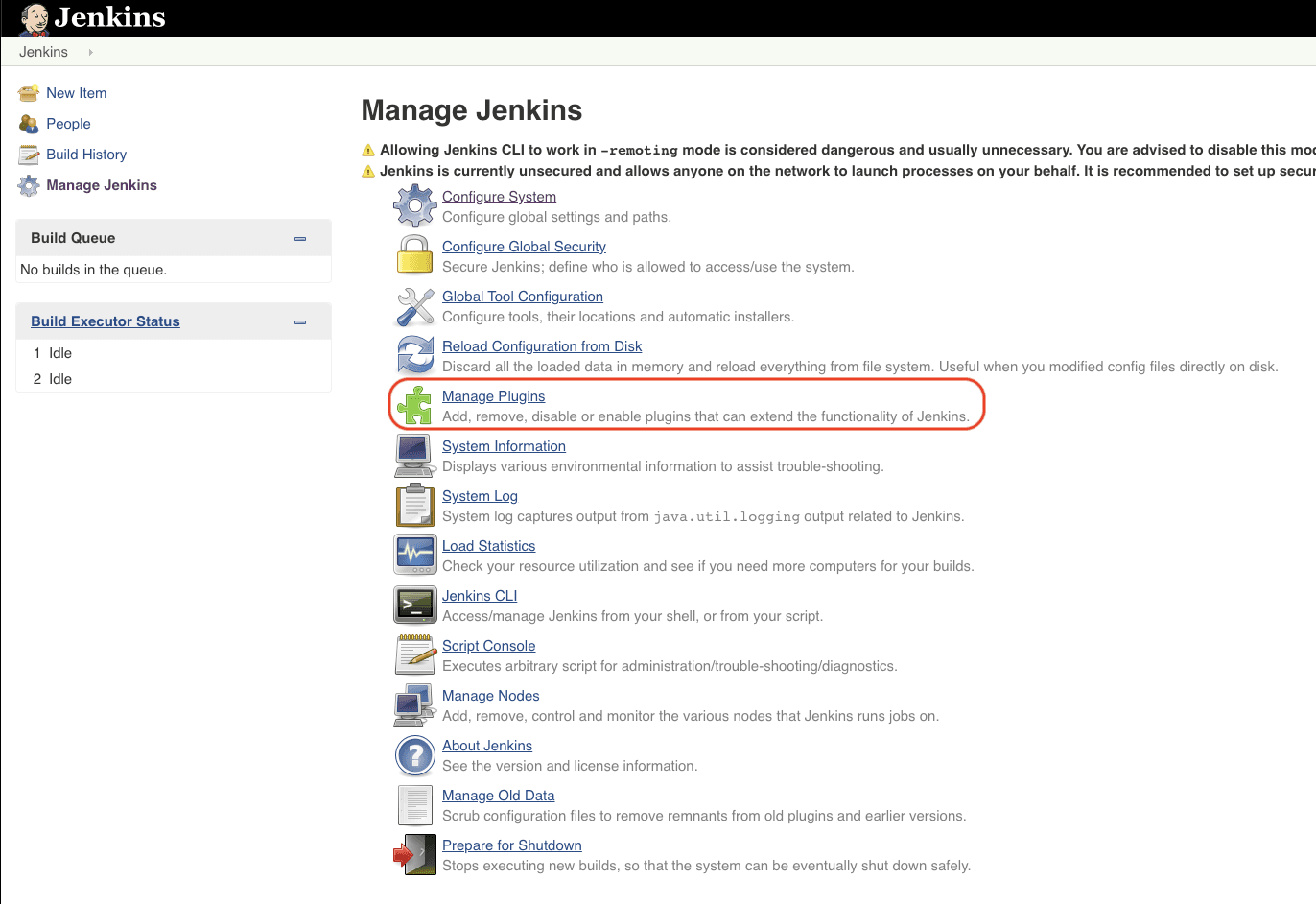Open New Item in the sidebar
1316x904 pixels.
(77, 93)
